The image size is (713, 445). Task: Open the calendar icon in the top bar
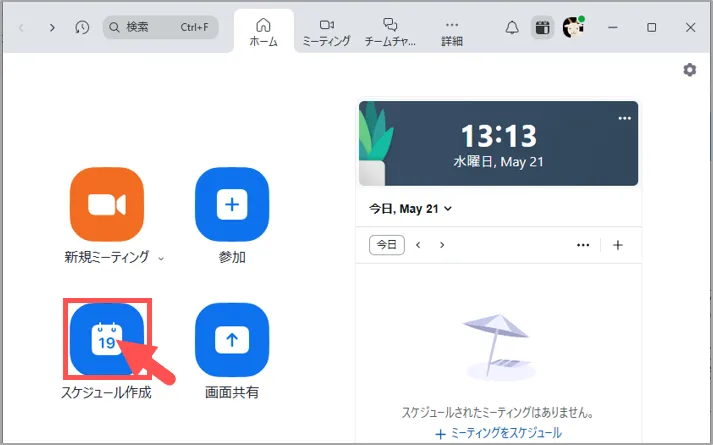542,28
